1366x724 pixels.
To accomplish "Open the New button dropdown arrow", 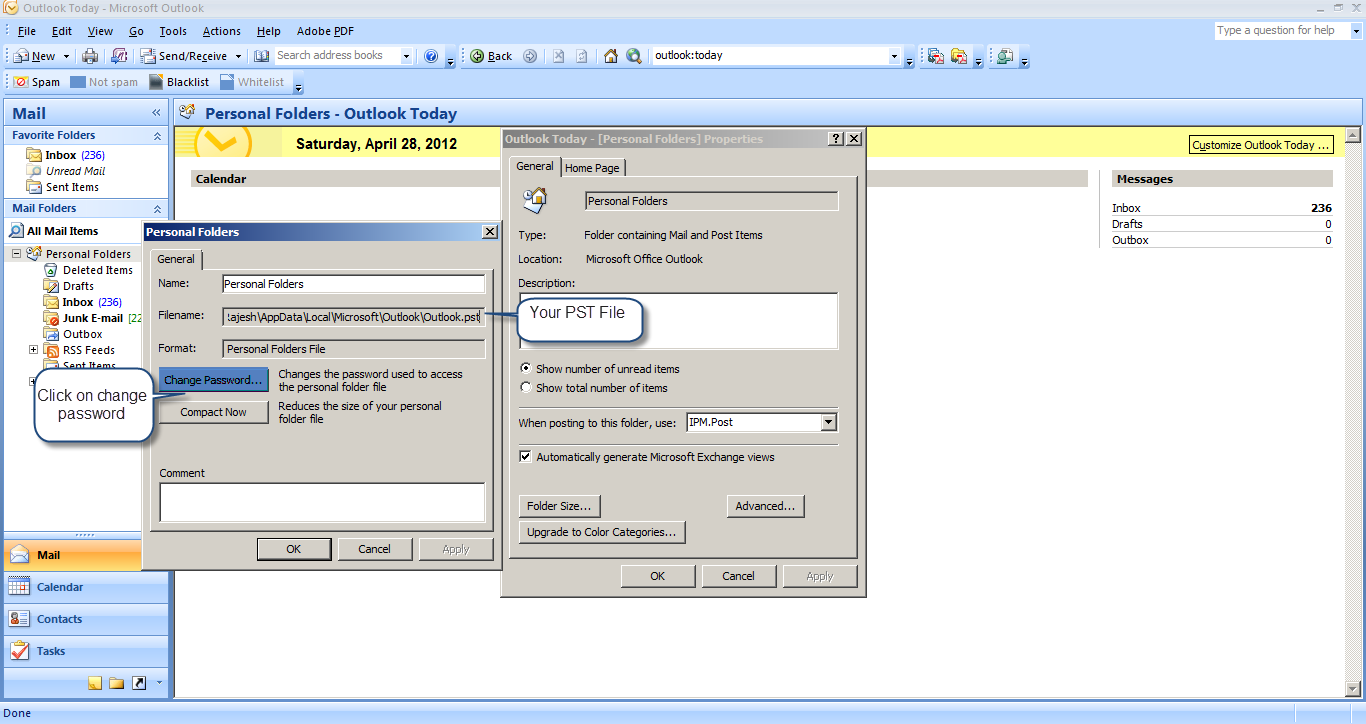I will (66, 56).
